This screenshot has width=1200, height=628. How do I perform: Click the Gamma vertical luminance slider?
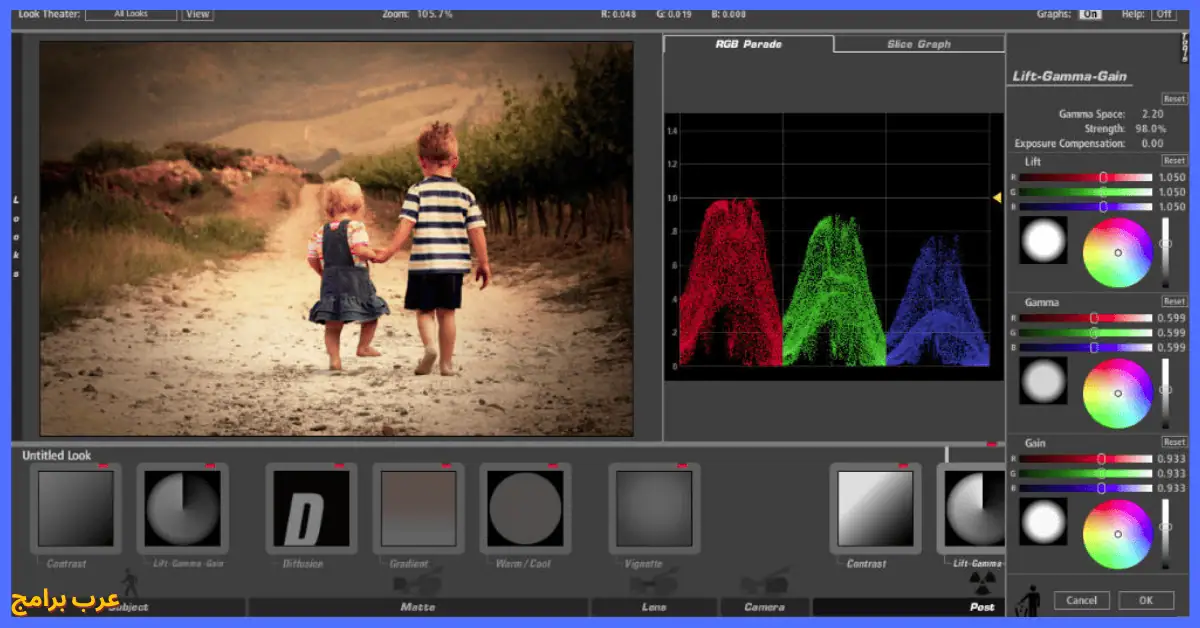coord(1165,393)
